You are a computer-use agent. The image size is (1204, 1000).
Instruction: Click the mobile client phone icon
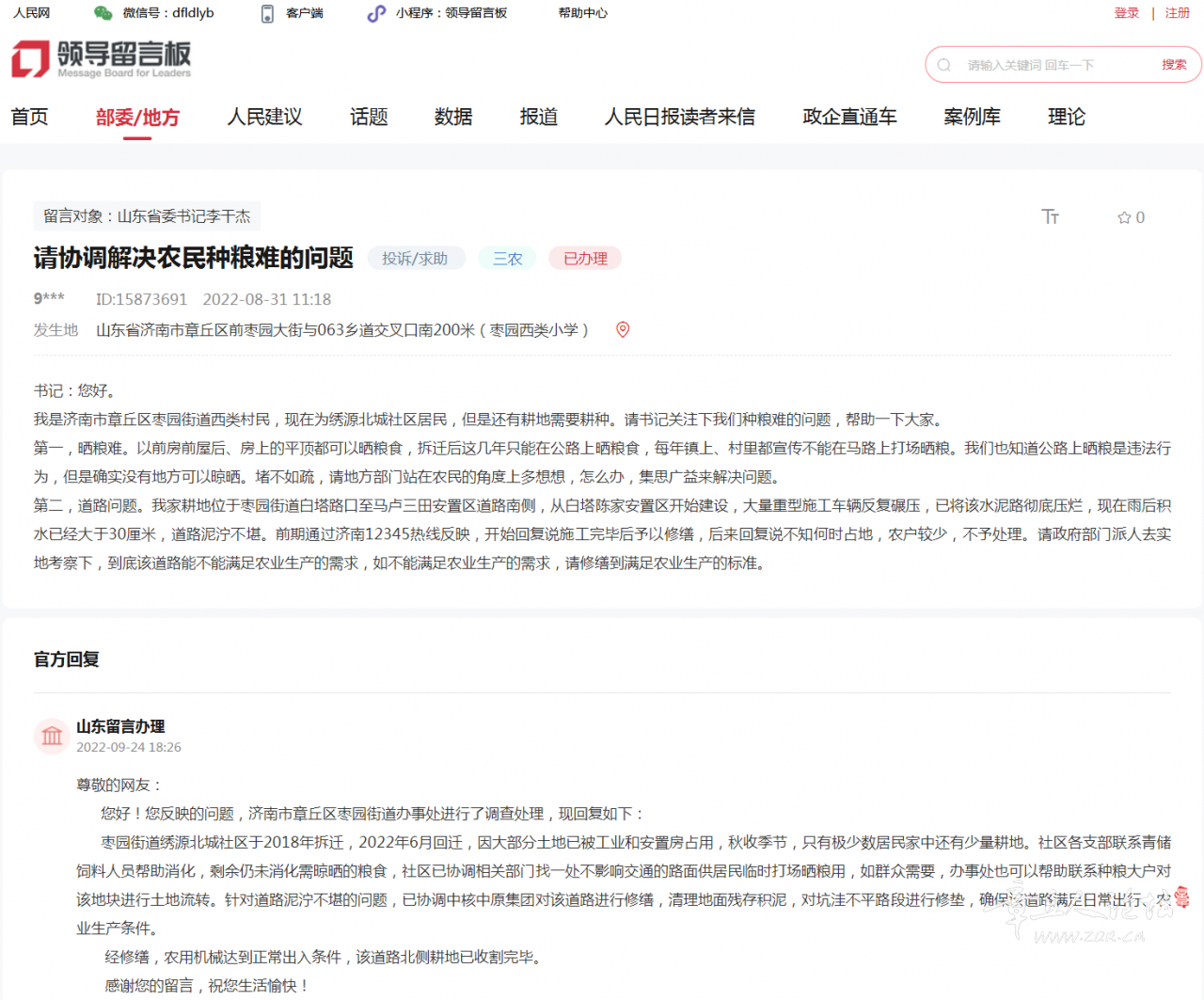tap(267, 13)
